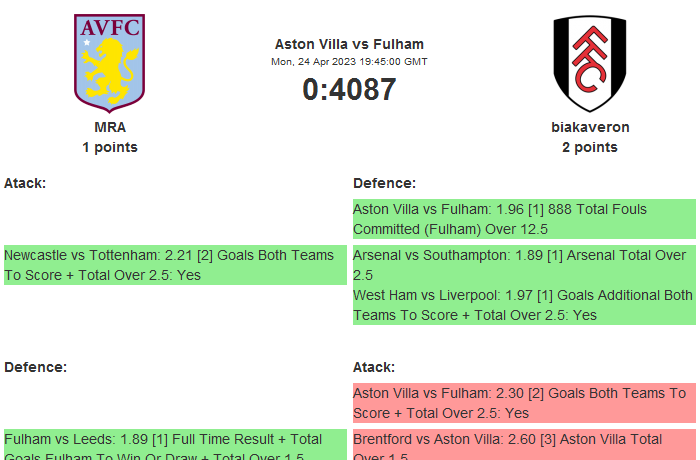
Task: Click the Fulham club crest
Action: point(590,62)
